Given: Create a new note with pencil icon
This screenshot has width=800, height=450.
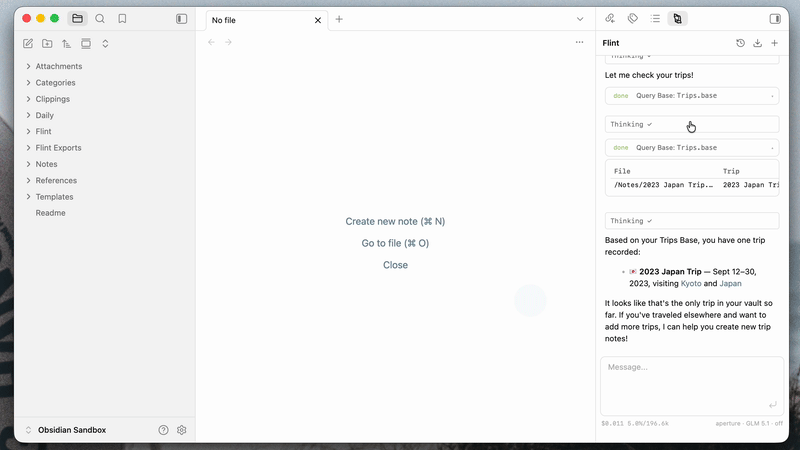Looking at the screenshot, I should (28, 43).
